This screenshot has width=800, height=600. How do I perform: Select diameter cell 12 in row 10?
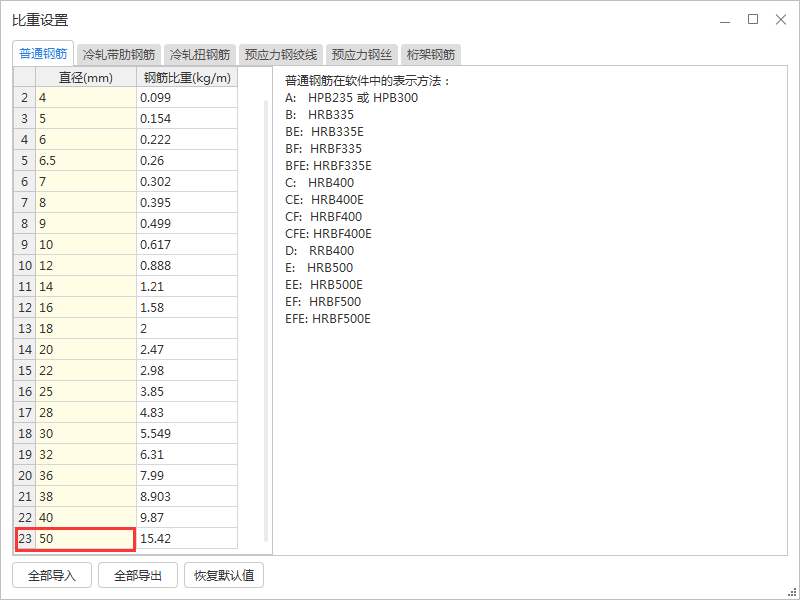[x=86, y=265]
